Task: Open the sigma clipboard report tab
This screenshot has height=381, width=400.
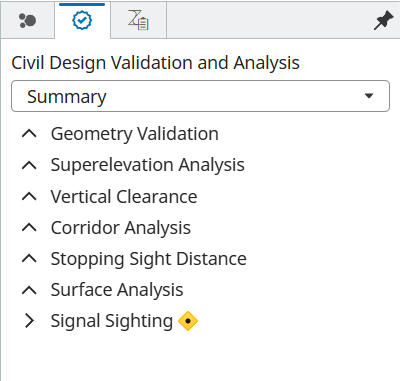Action: pyautogui.click(x=138, y=20)
